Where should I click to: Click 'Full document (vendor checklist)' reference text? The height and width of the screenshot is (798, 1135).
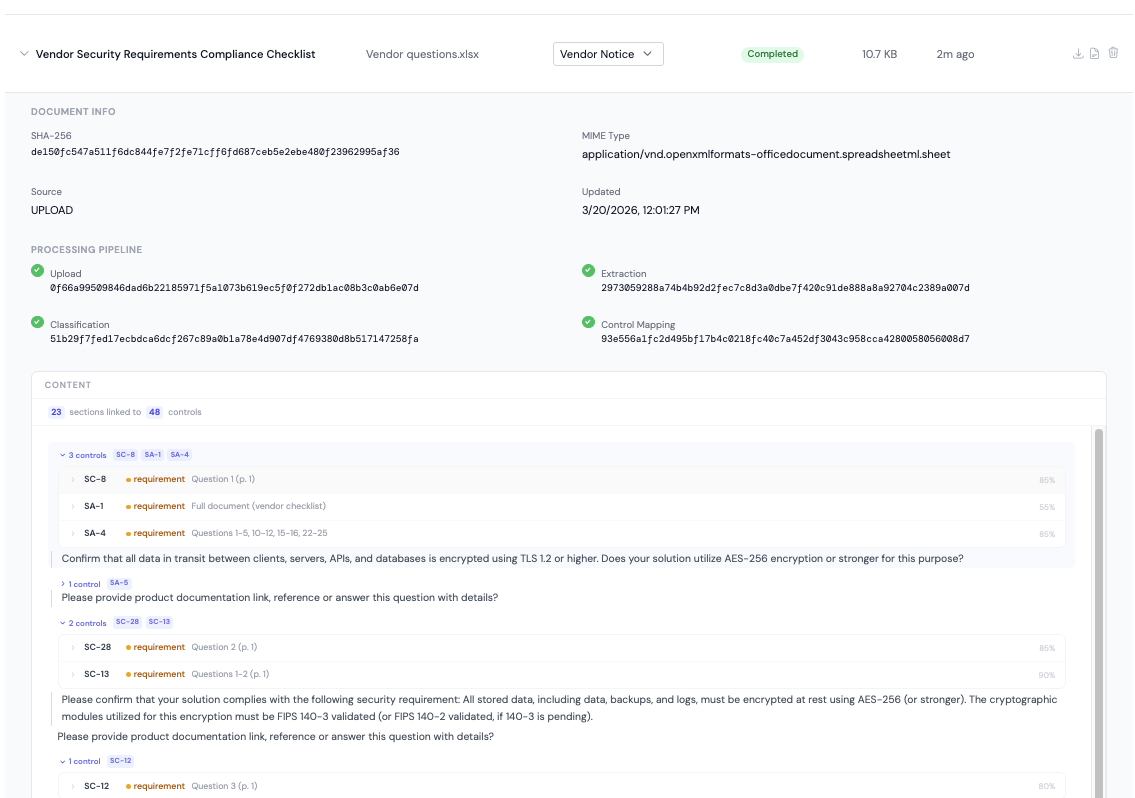(x=258, y=506)
